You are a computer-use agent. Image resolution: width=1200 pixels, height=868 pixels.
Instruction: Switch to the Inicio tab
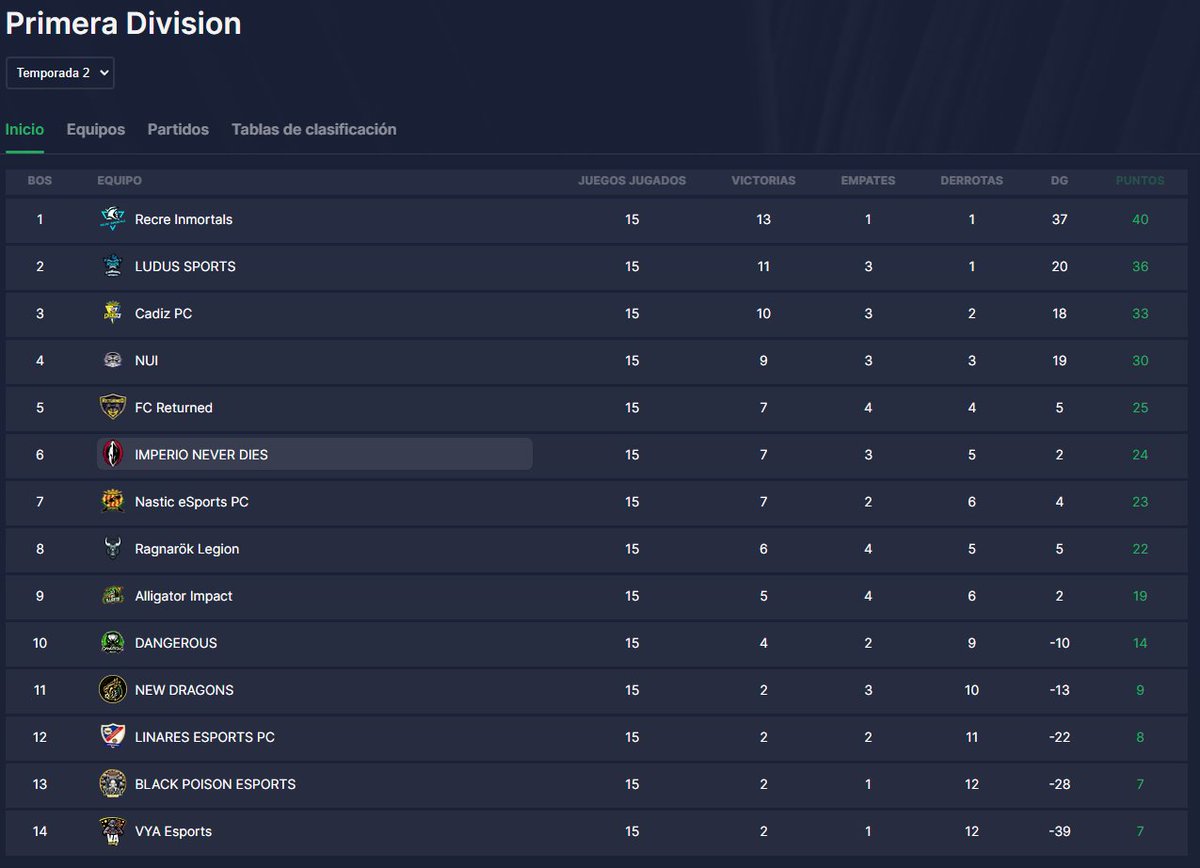pos(25,129)
